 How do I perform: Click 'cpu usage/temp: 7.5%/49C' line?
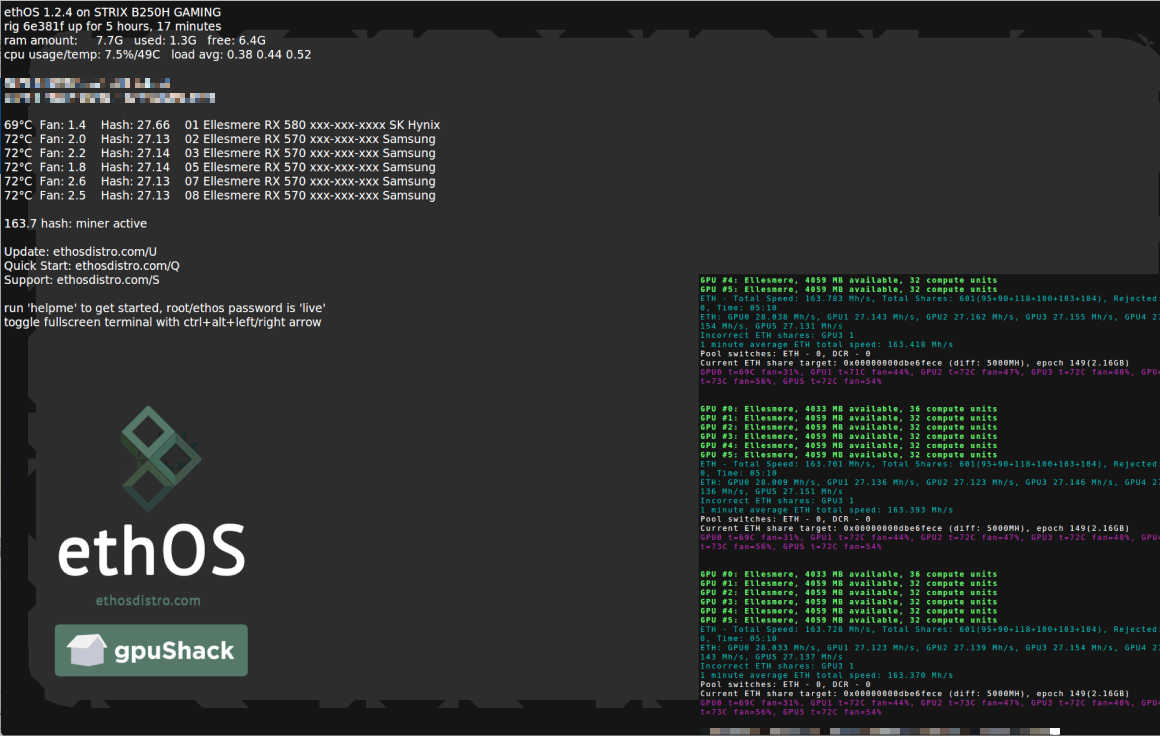click(x=82, y=54)
